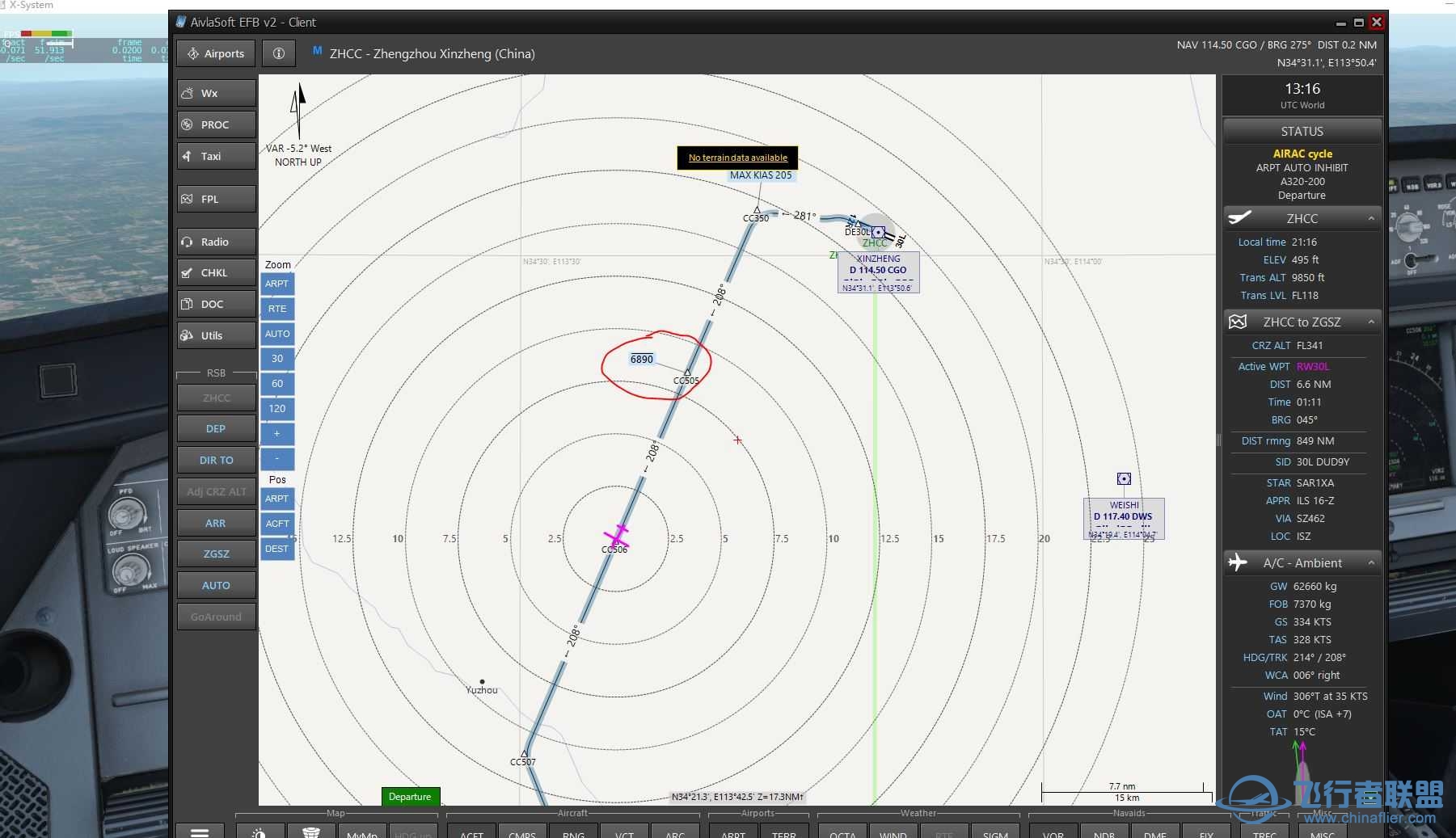The width and height of the screenshot is (1456, 838).
Task: Open the CHKL checklist page
Action: tap(216, 272)
